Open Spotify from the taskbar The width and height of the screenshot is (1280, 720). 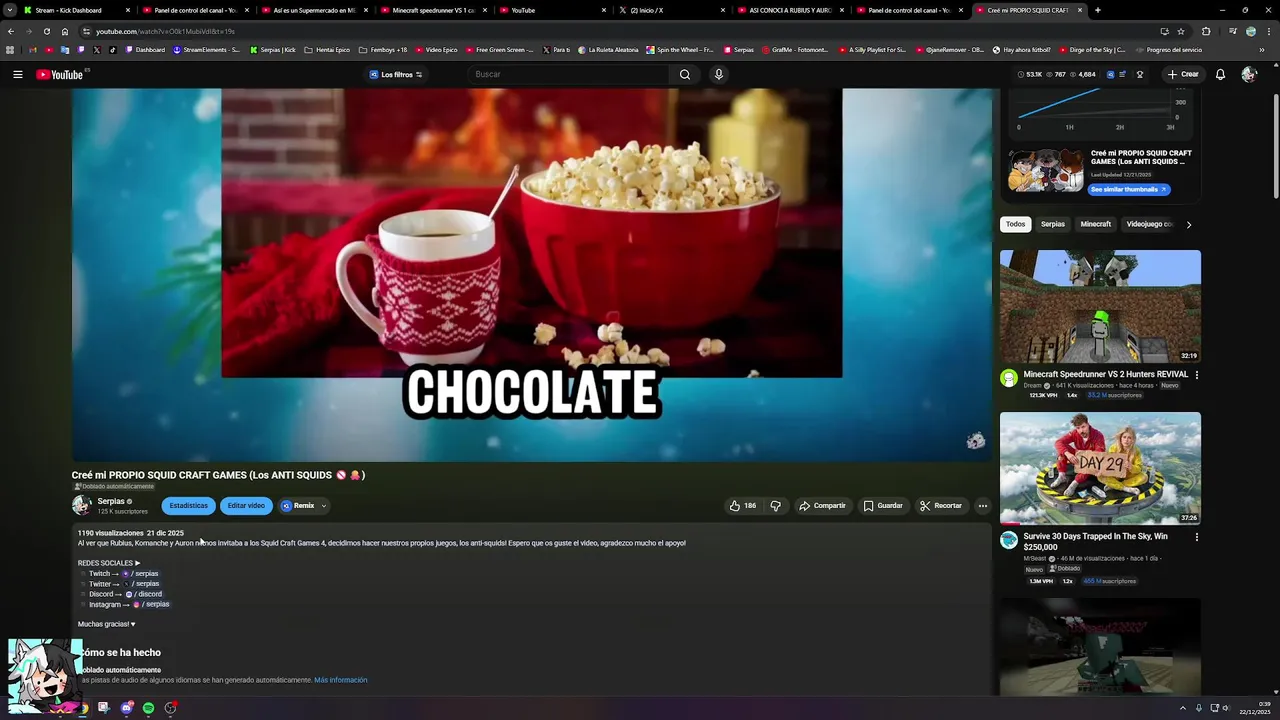pos(148,708)
